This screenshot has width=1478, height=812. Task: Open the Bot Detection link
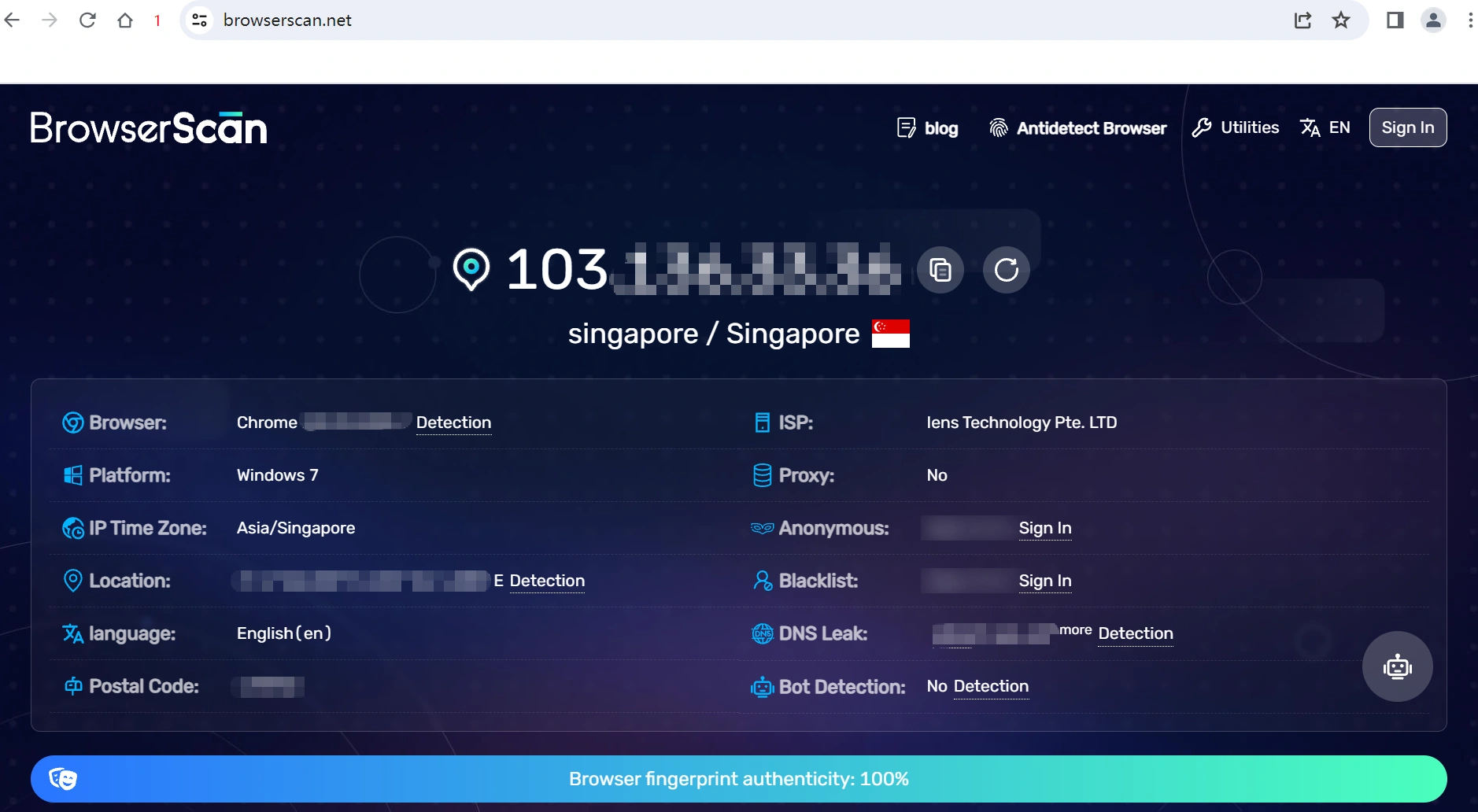pos(991,686)
